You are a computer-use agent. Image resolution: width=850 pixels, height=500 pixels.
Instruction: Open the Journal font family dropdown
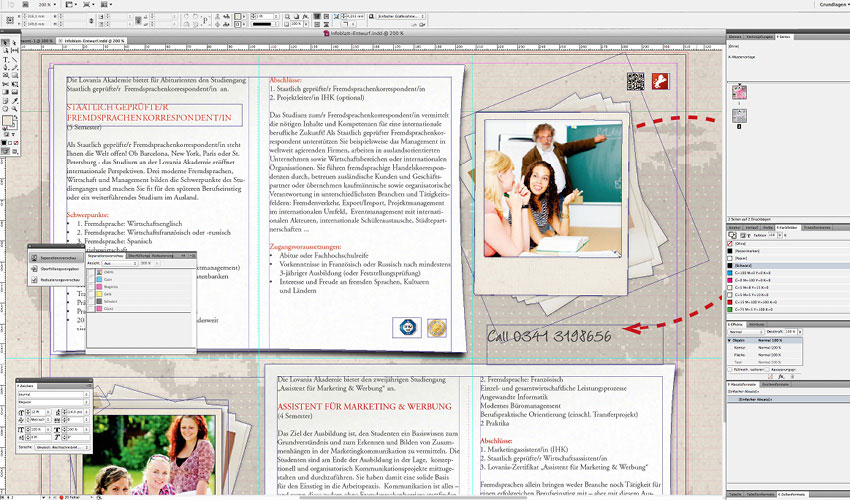tap(53, 394)
